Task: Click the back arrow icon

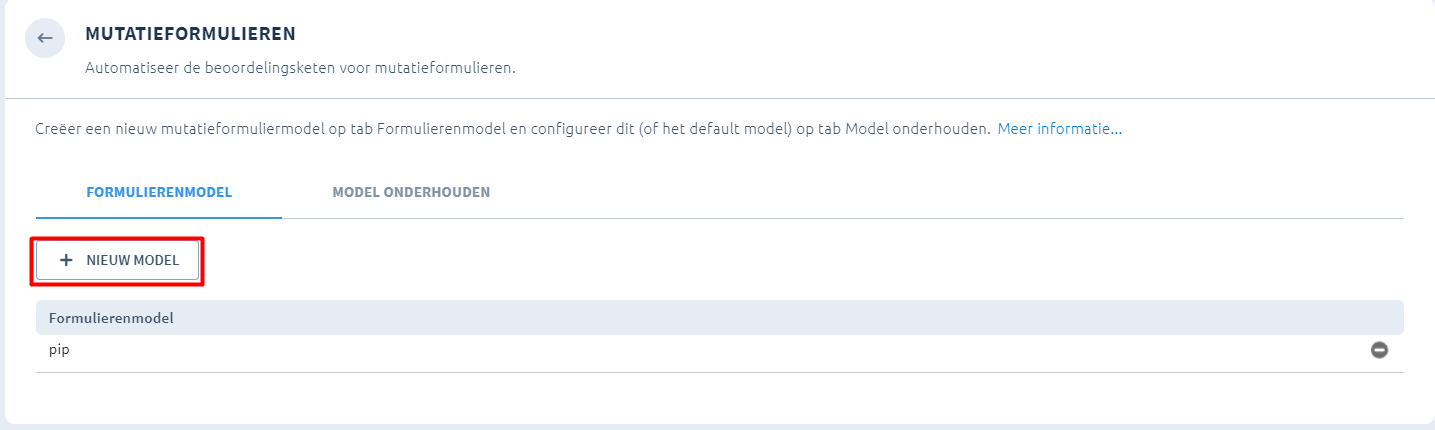Action: (x=45, y=38)
